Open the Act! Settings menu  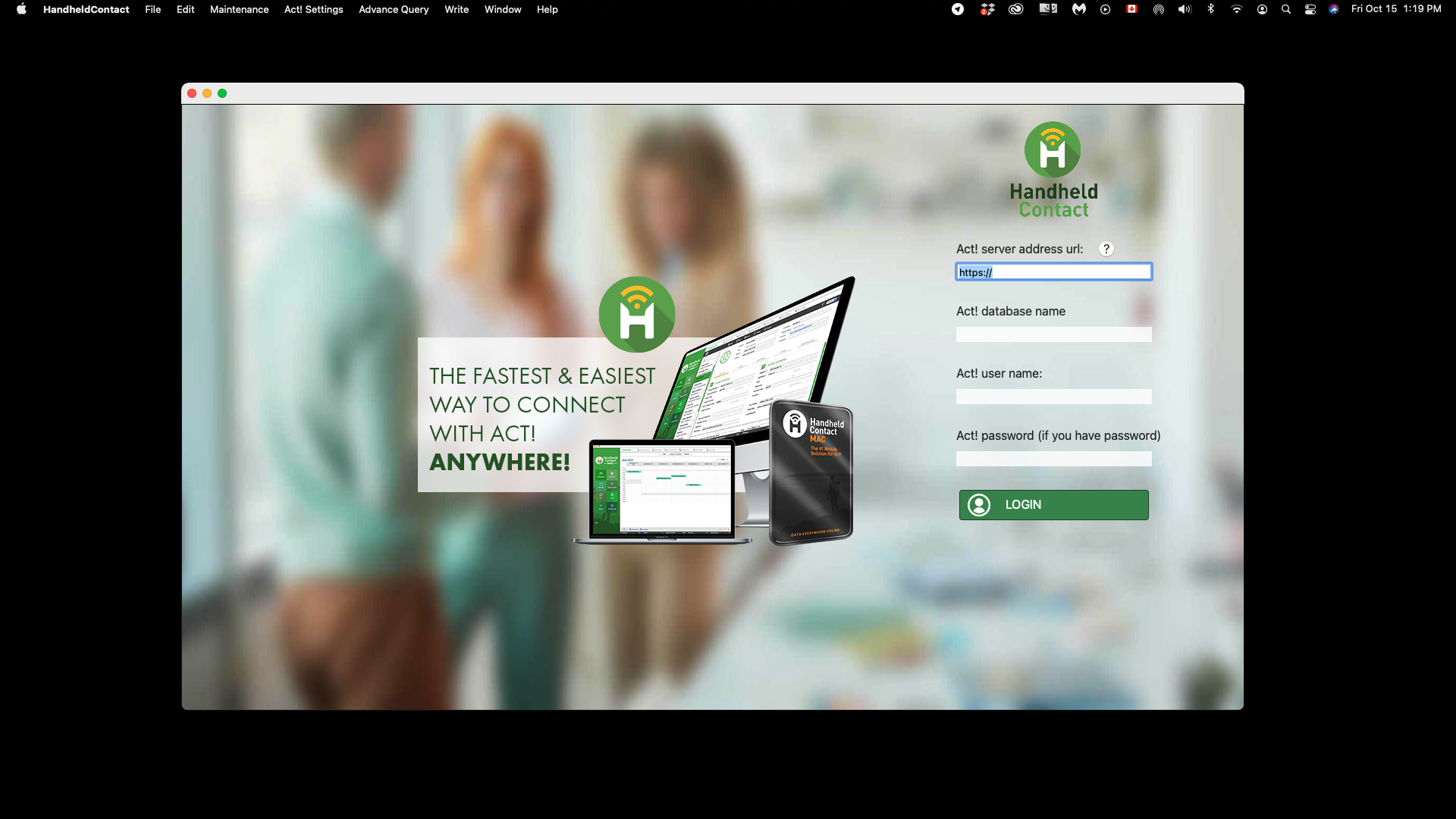pyautogui.click(x=313, y=9)
